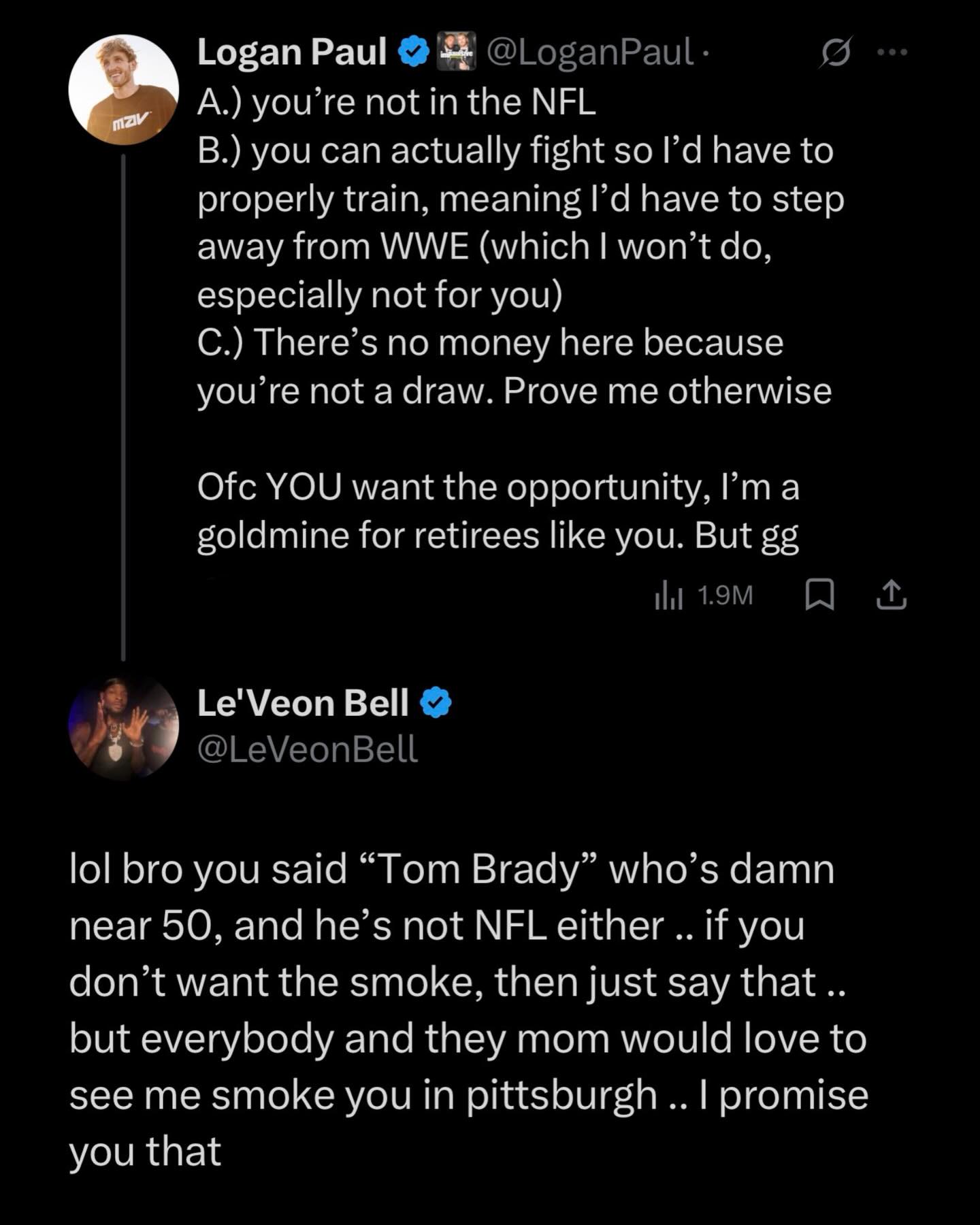Click the vertical thread line between tweets

123,408
